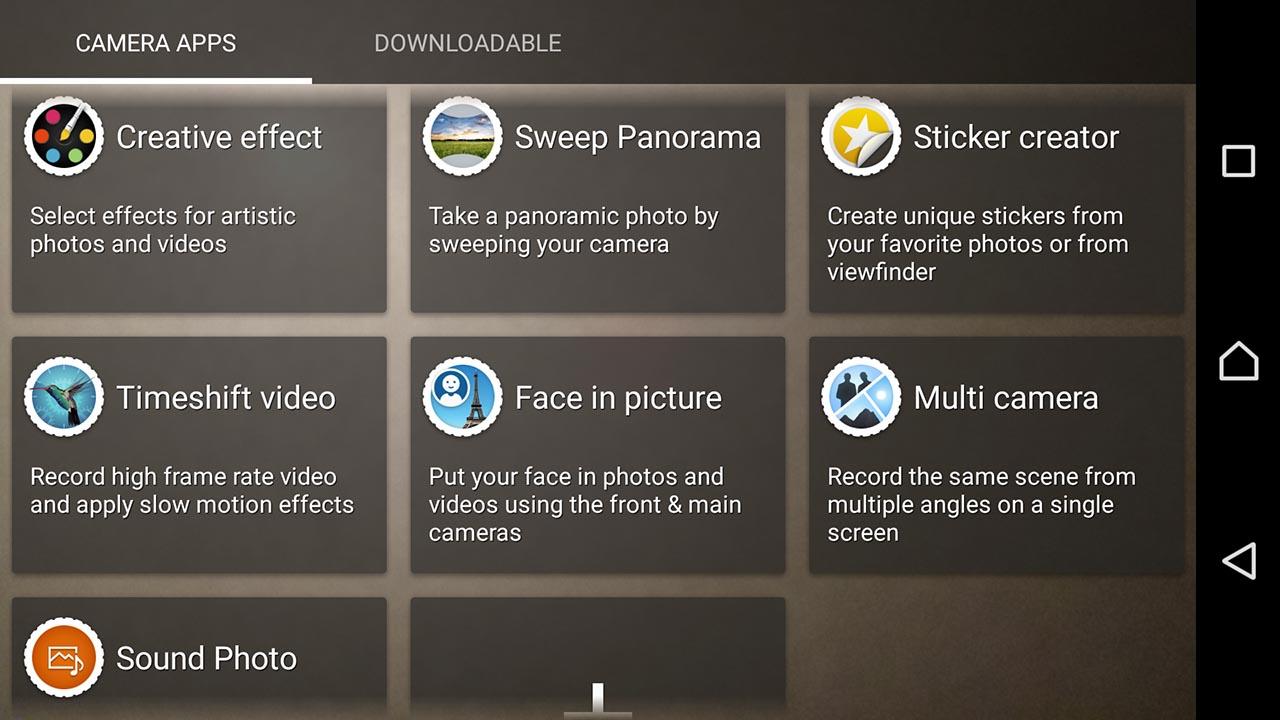The image size is (1280, 720).
Task: Tap the Sticker creator star icon
Action: (x=860, y=137)
